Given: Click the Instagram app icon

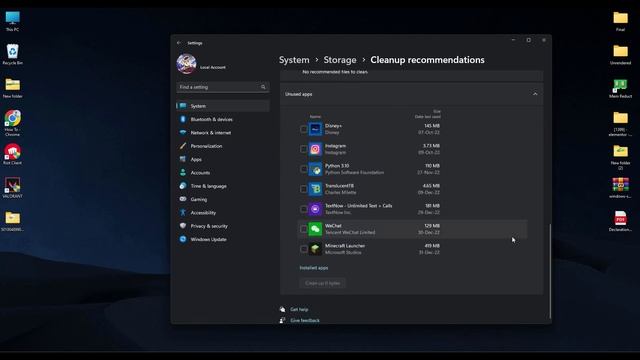Looking at the screenshot, I should (x=315, y=149).
